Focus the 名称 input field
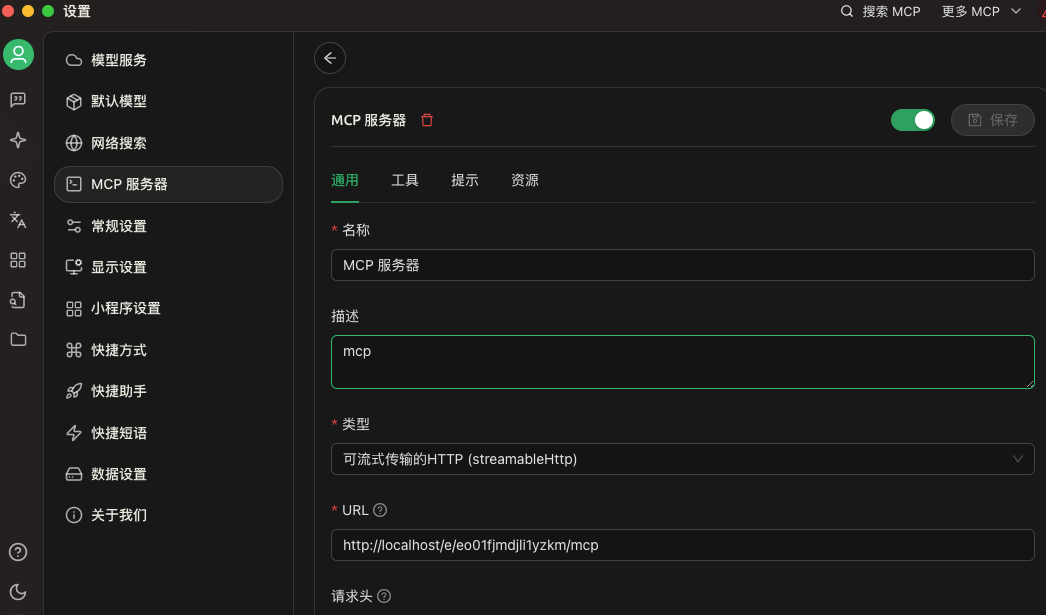Screen dimensions: 1046x615 point(682,265)
